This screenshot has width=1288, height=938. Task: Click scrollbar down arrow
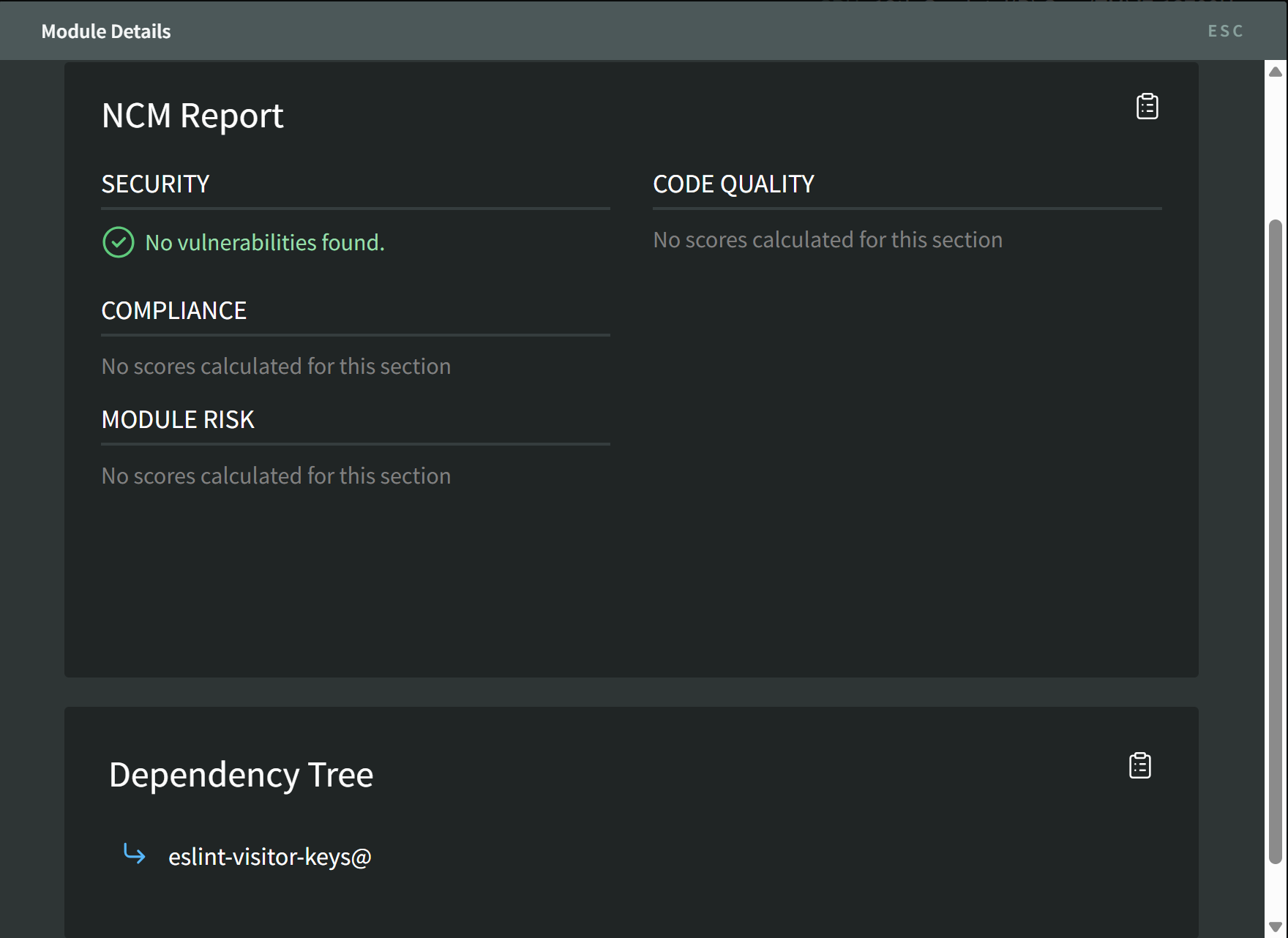pyautogui.click(x=1276, y=927)
